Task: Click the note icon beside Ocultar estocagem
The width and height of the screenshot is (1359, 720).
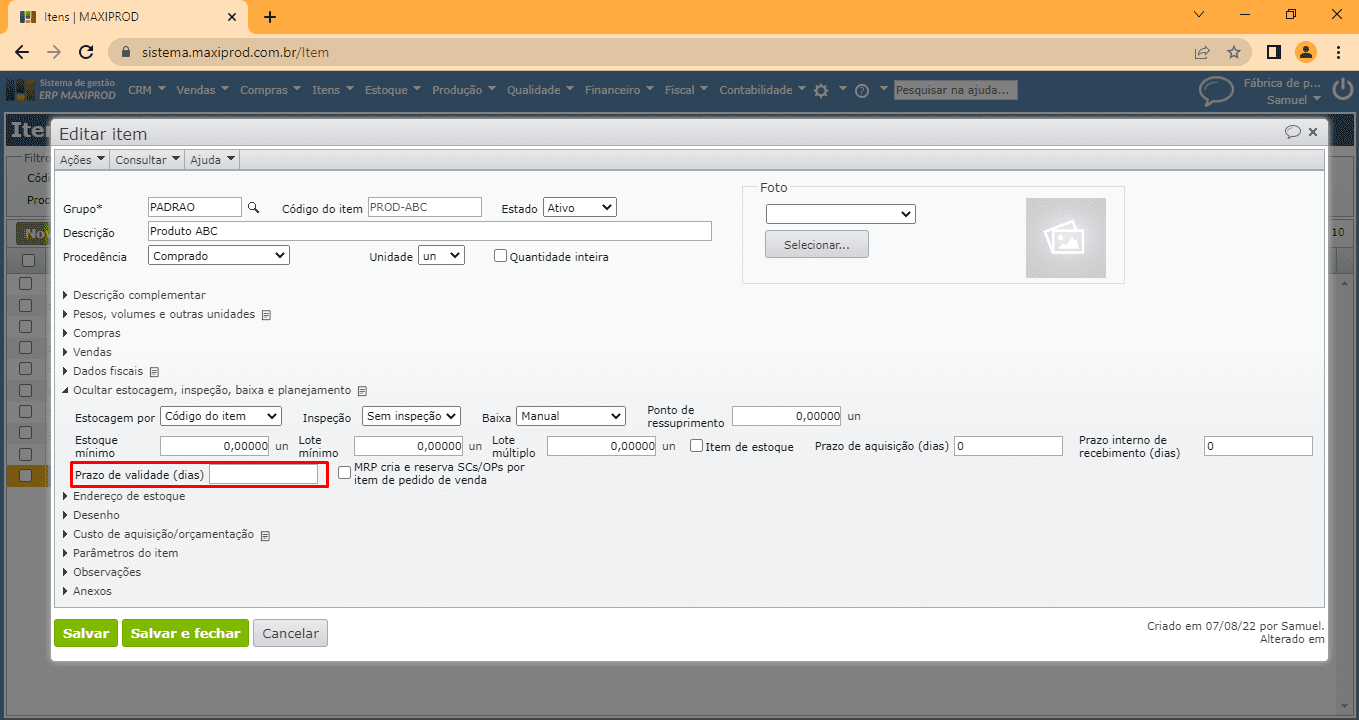Action: (x=363, y=391)
